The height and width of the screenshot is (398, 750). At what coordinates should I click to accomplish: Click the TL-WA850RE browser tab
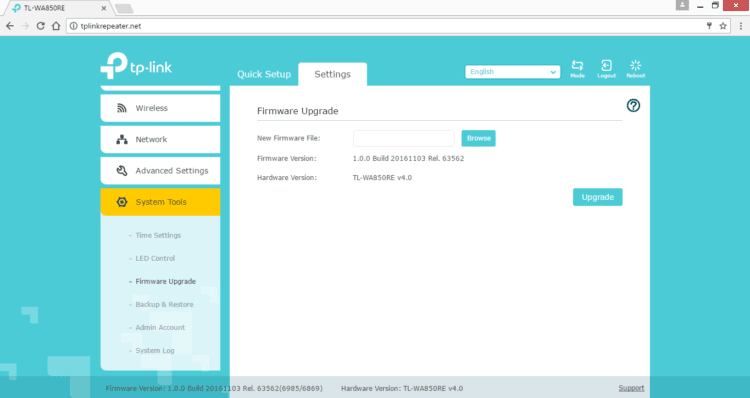coord(58,8)
